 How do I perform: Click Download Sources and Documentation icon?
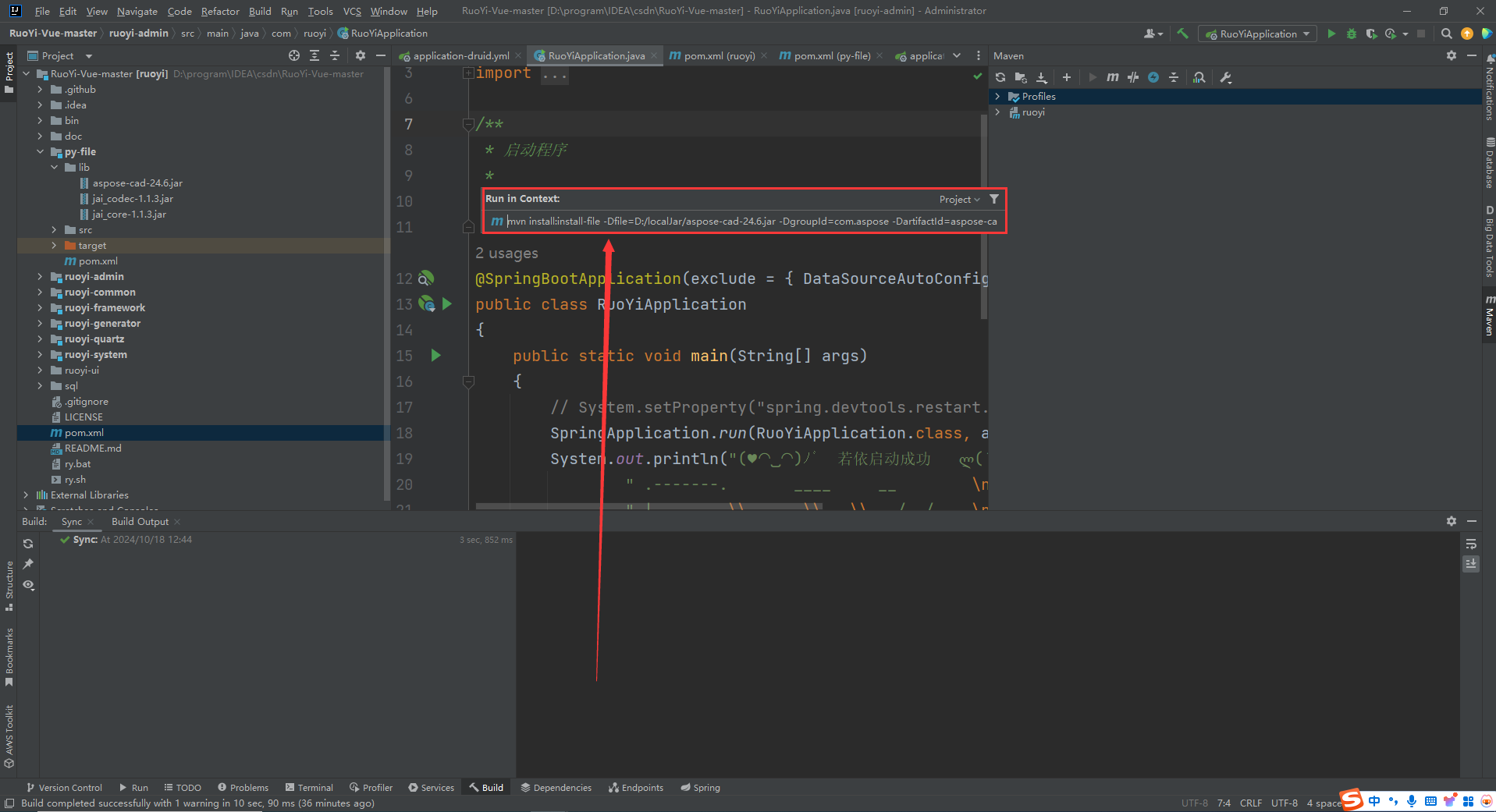pos(1042,77)
